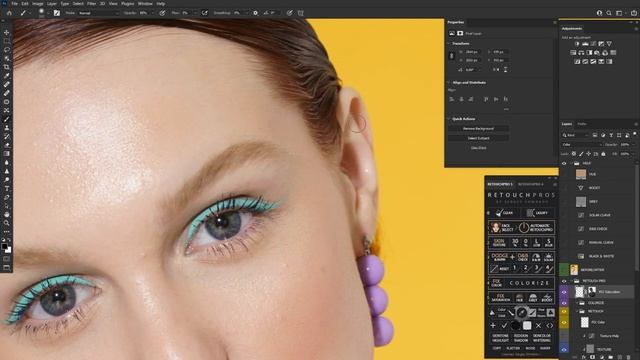Open the Image menu

[38, 4]
